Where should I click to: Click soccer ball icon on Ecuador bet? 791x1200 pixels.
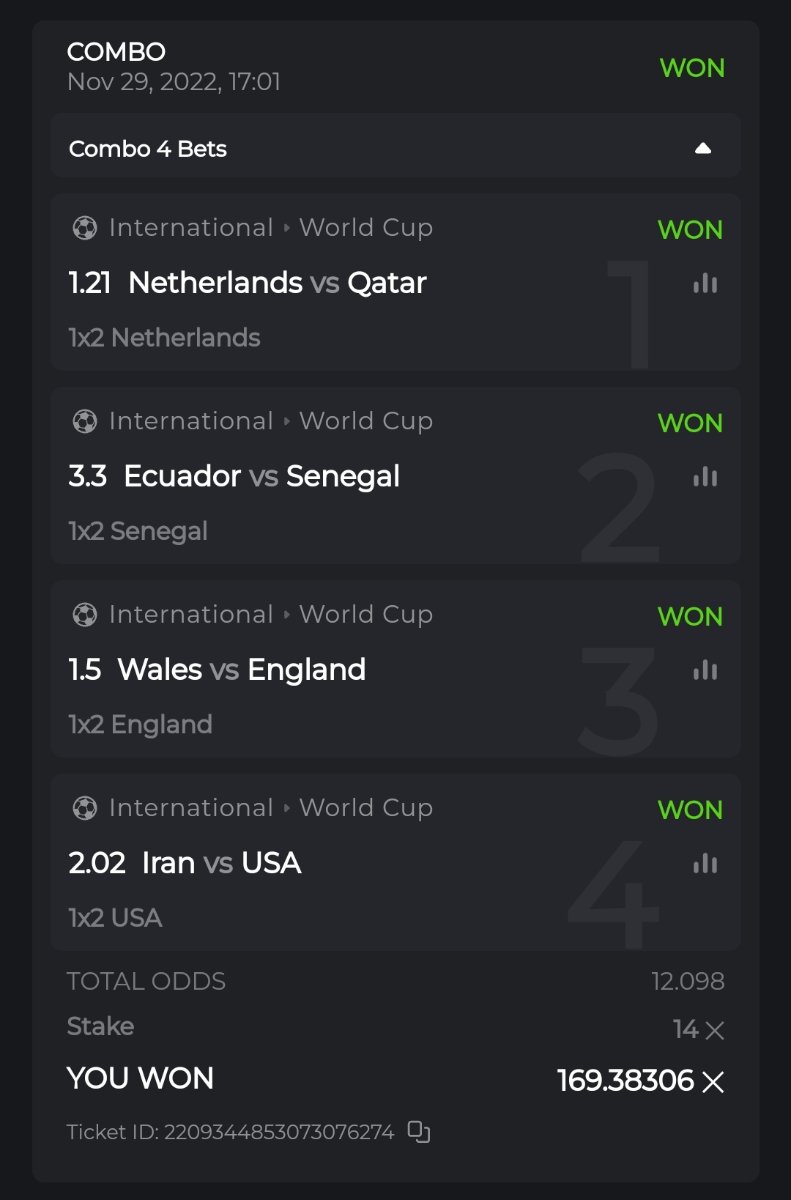85,421
